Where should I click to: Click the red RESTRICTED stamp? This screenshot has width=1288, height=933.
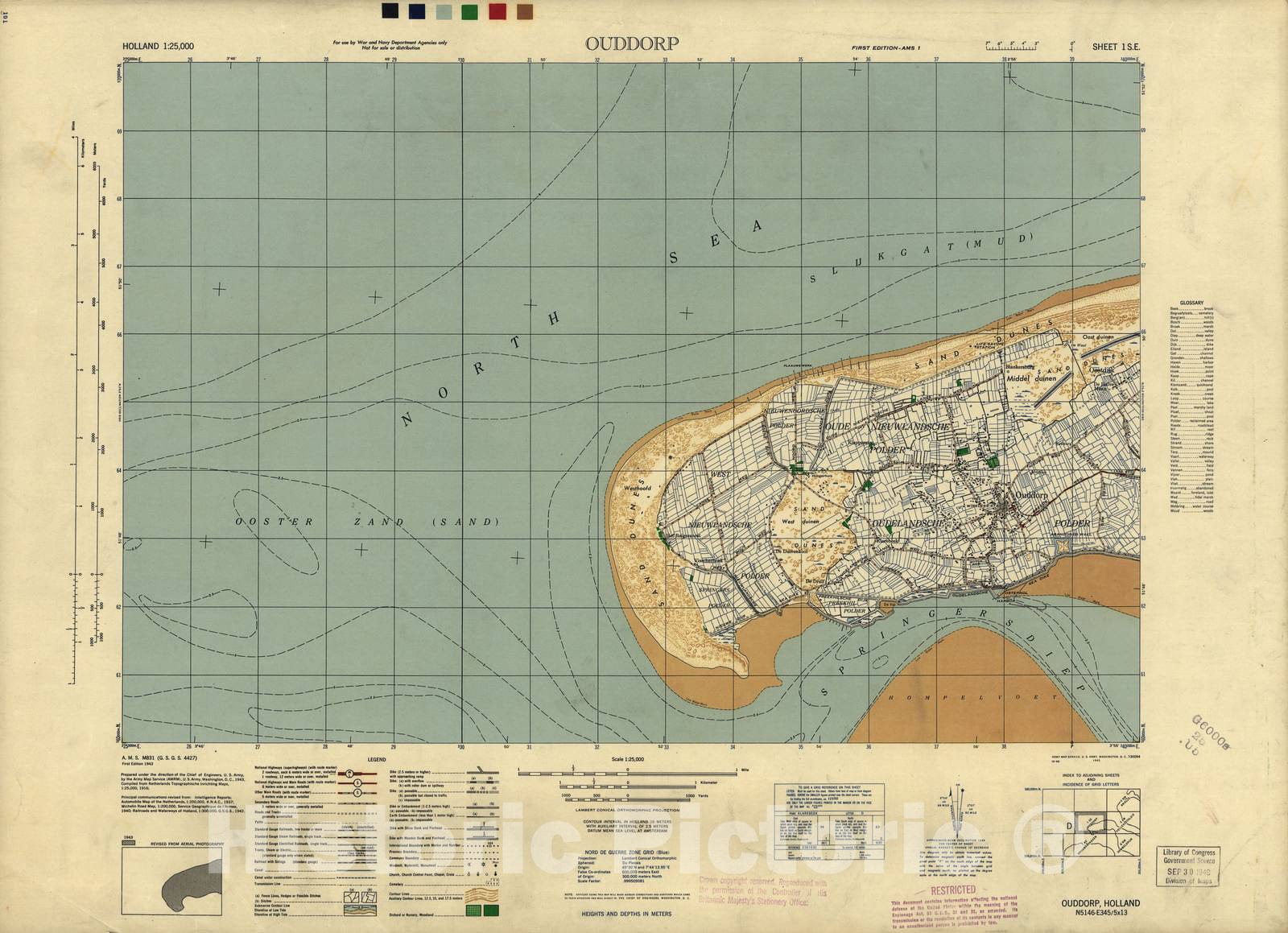(953, 890)
